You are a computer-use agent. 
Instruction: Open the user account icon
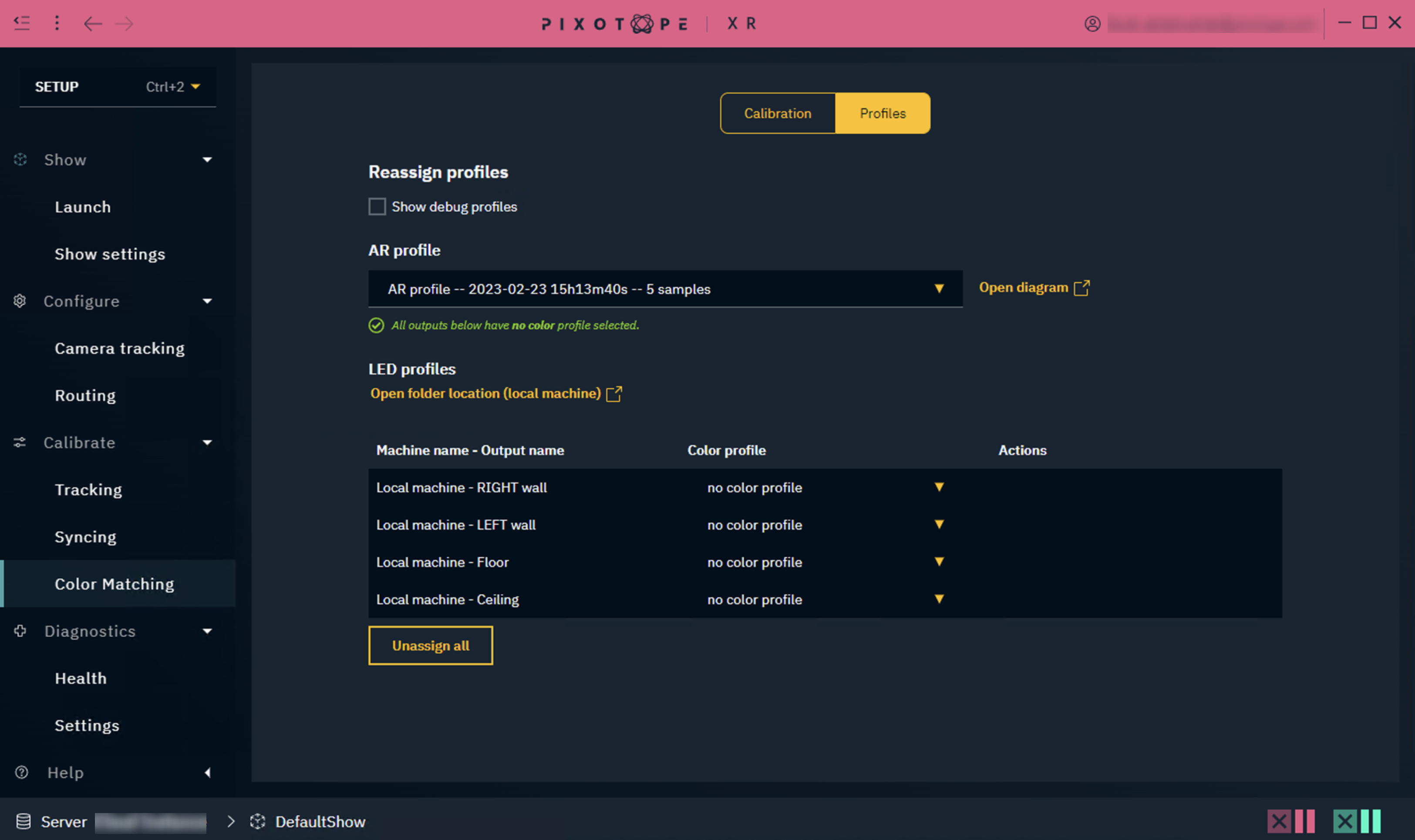tap(1092, 24)
